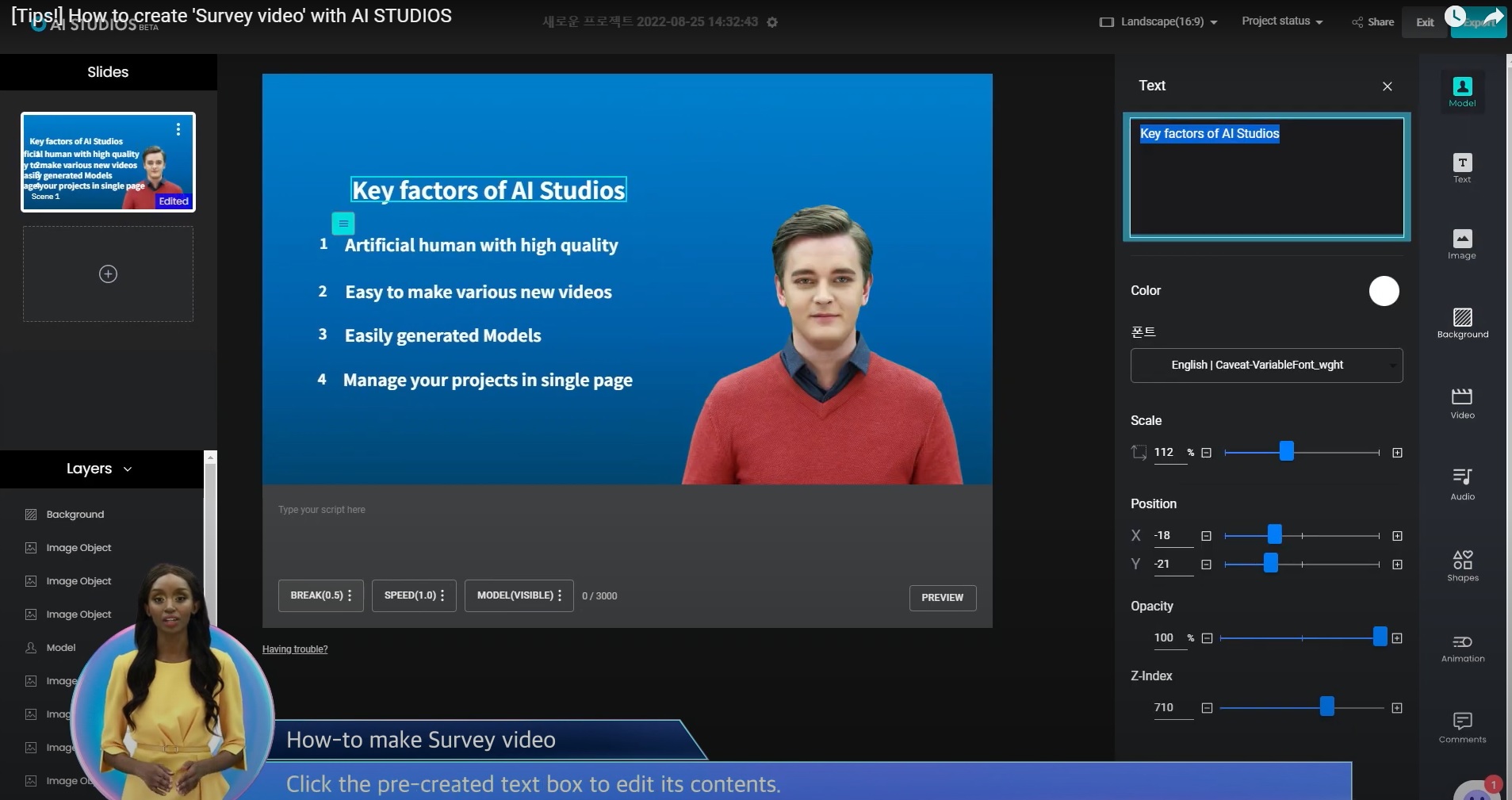Click the Position X value field

click(1173, 536)
